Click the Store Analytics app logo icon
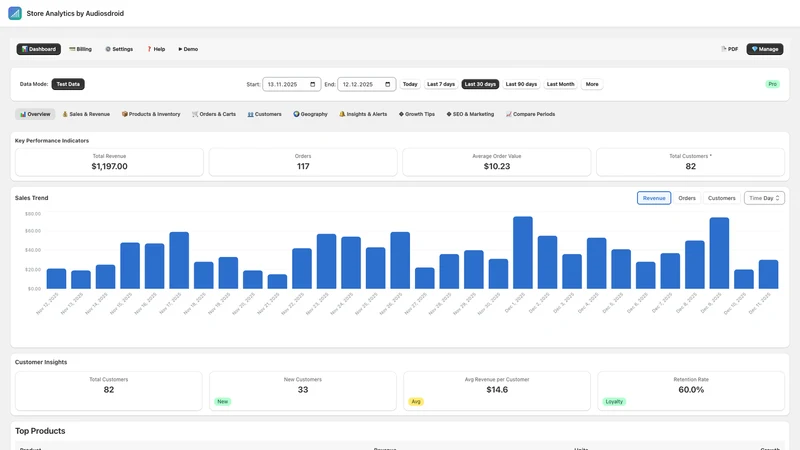This screenshot has width=800, height=450. point(15,13)
